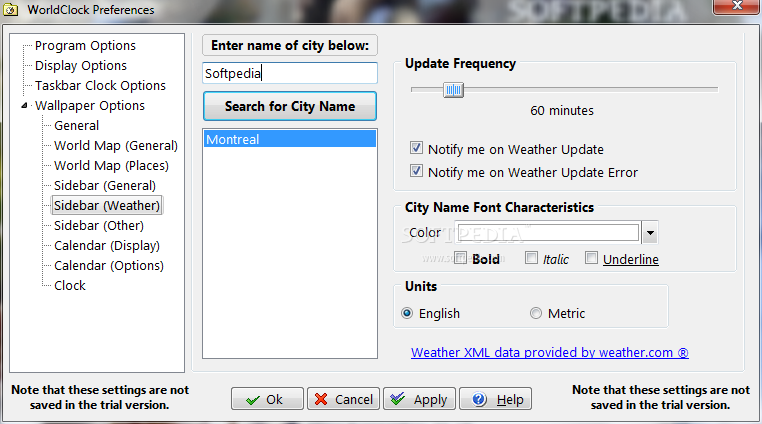The image size is (762, 424).
Task: Click Search for City Name button
Action: [x=290, y=106]
